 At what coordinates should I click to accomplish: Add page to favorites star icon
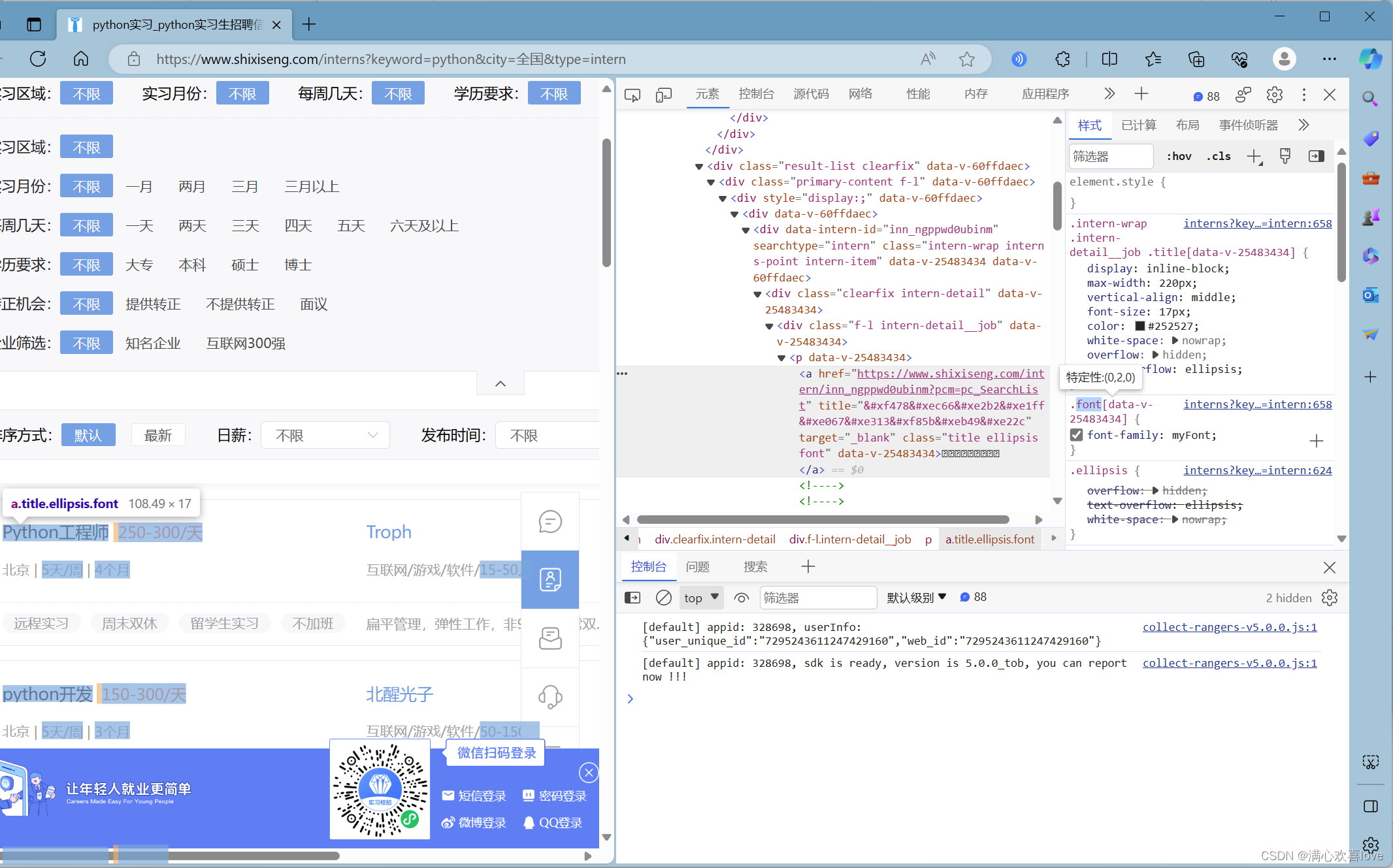tap(967, 59)
